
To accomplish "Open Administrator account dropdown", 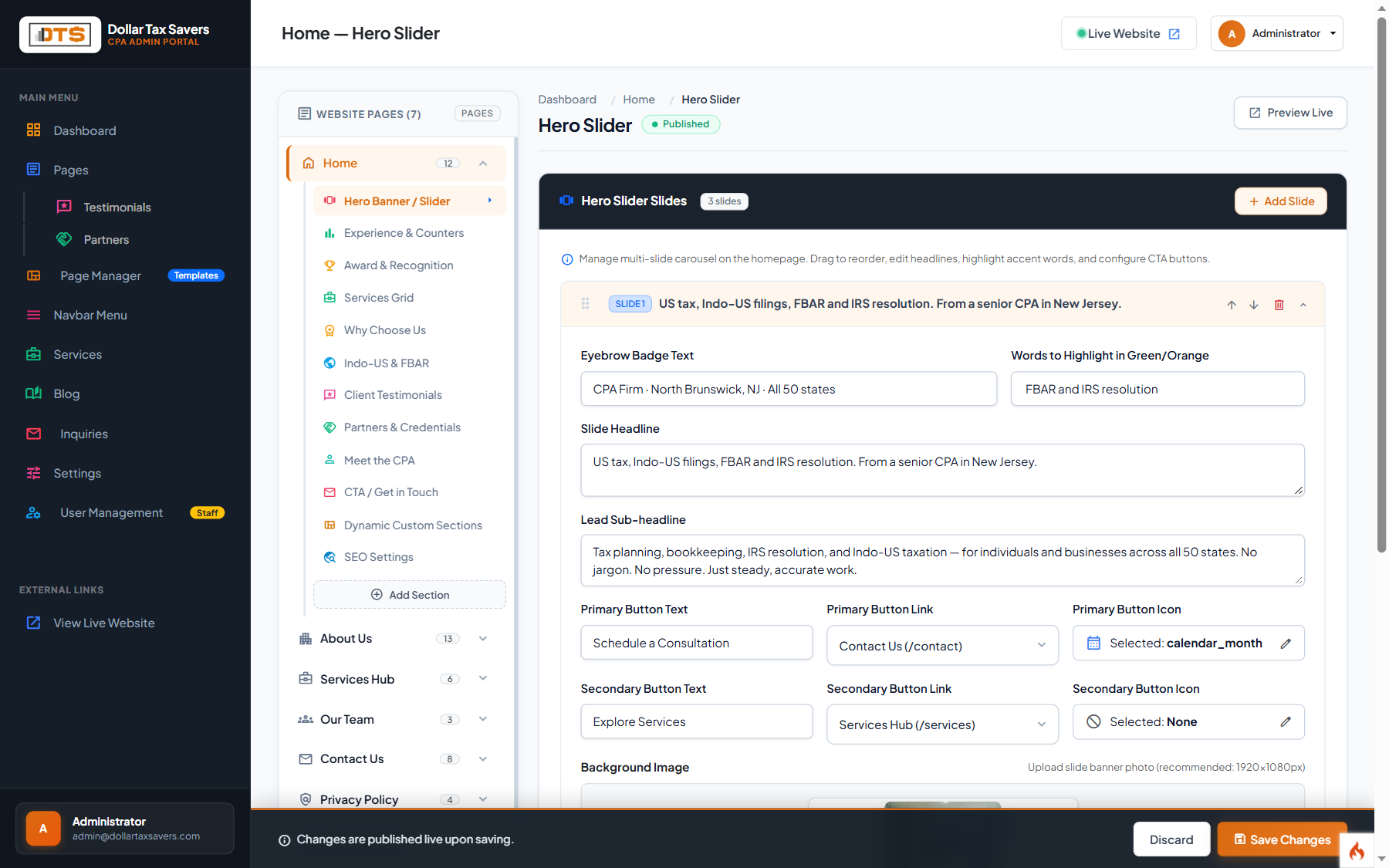I will (x=1276, y=33).
